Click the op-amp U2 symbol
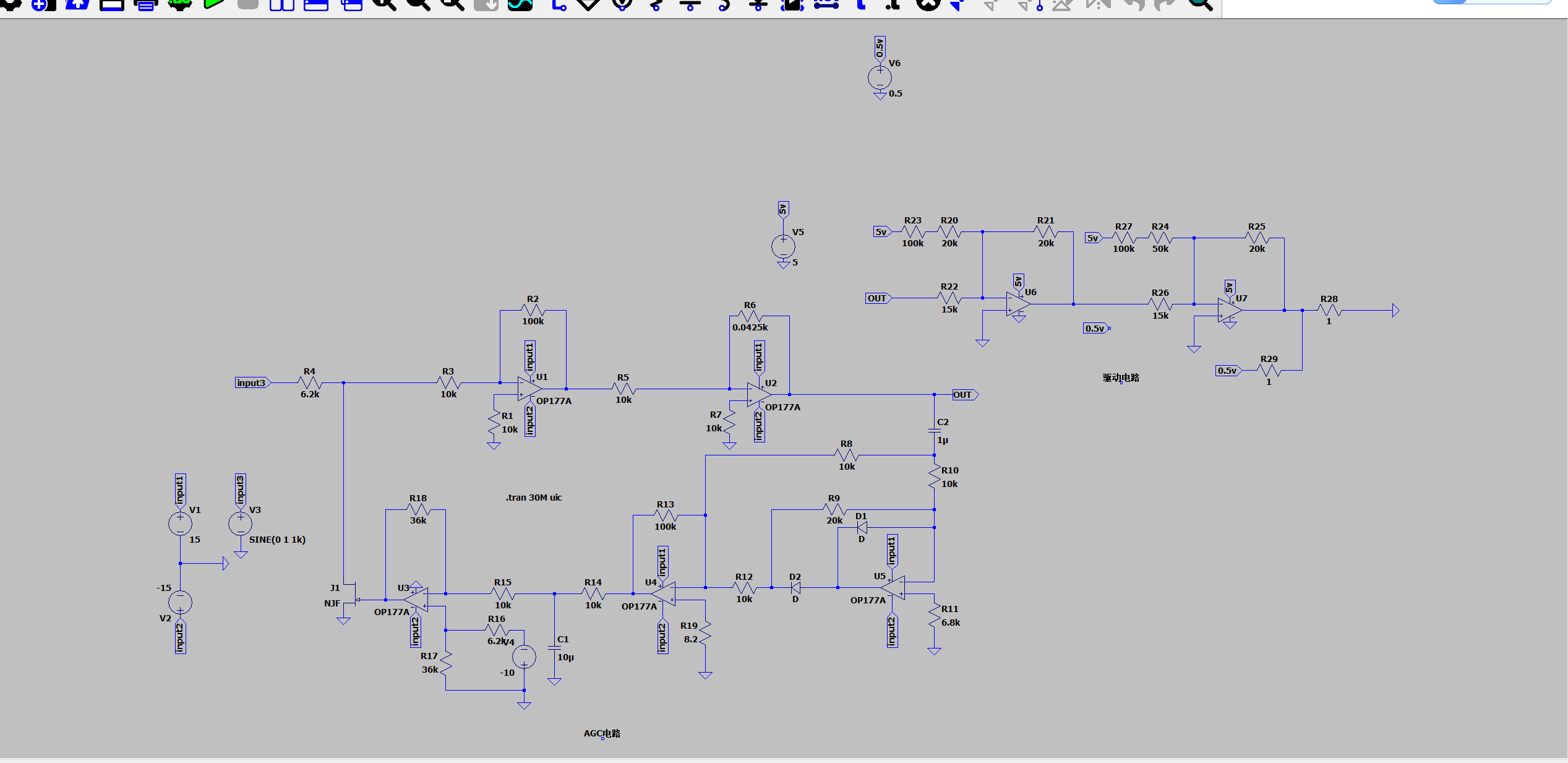Screen dimensions: 1568x763 tap(759, 395)
